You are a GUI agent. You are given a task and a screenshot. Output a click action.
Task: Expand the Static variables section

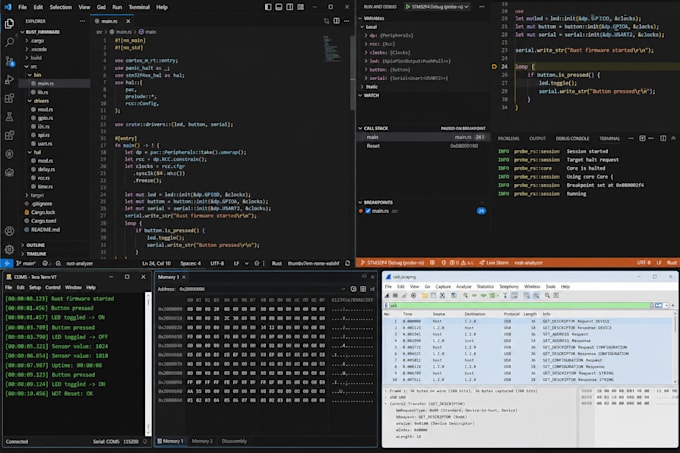click(x=362, y=87)
